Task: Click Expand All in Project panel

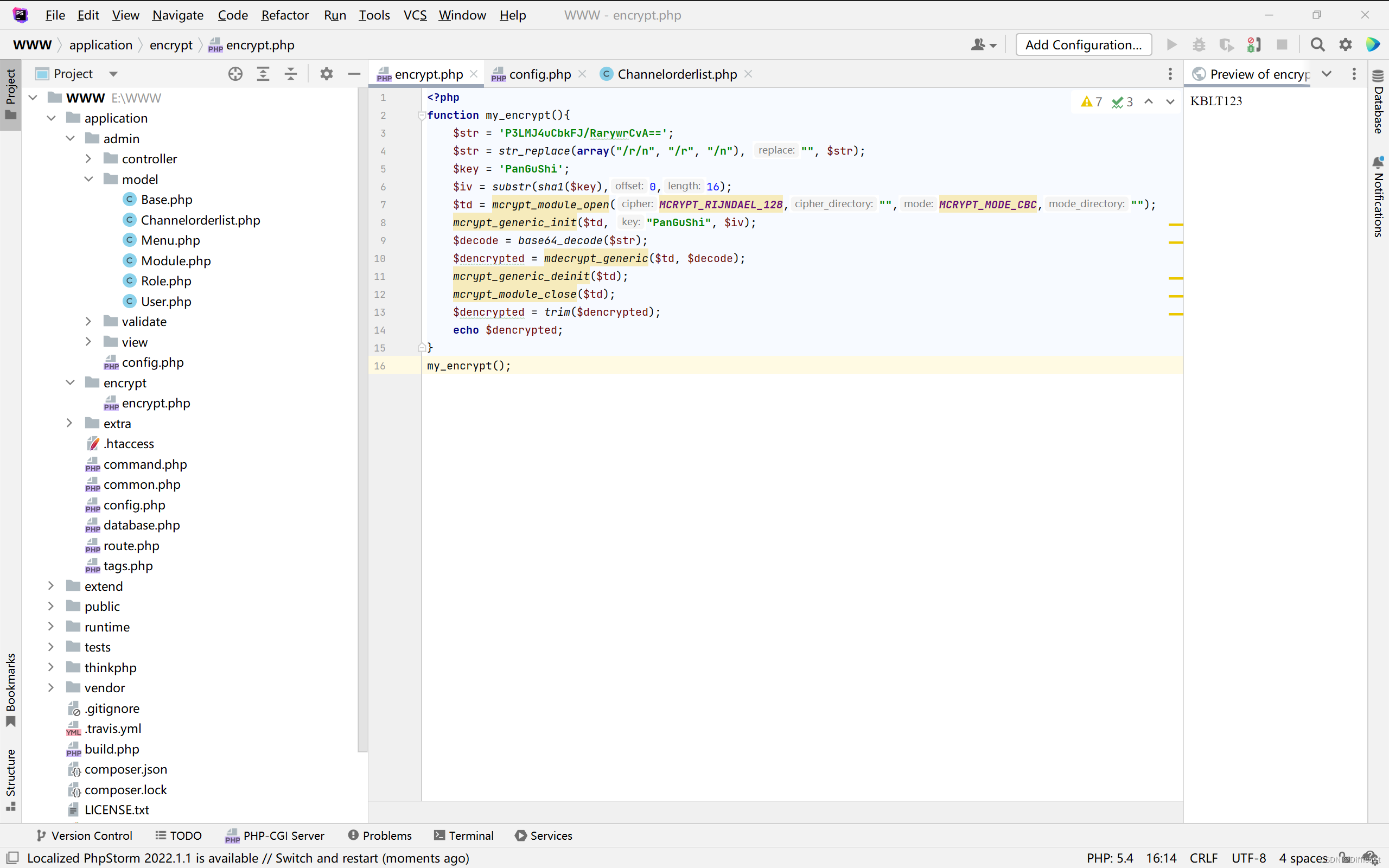Action: click(263, 74)
